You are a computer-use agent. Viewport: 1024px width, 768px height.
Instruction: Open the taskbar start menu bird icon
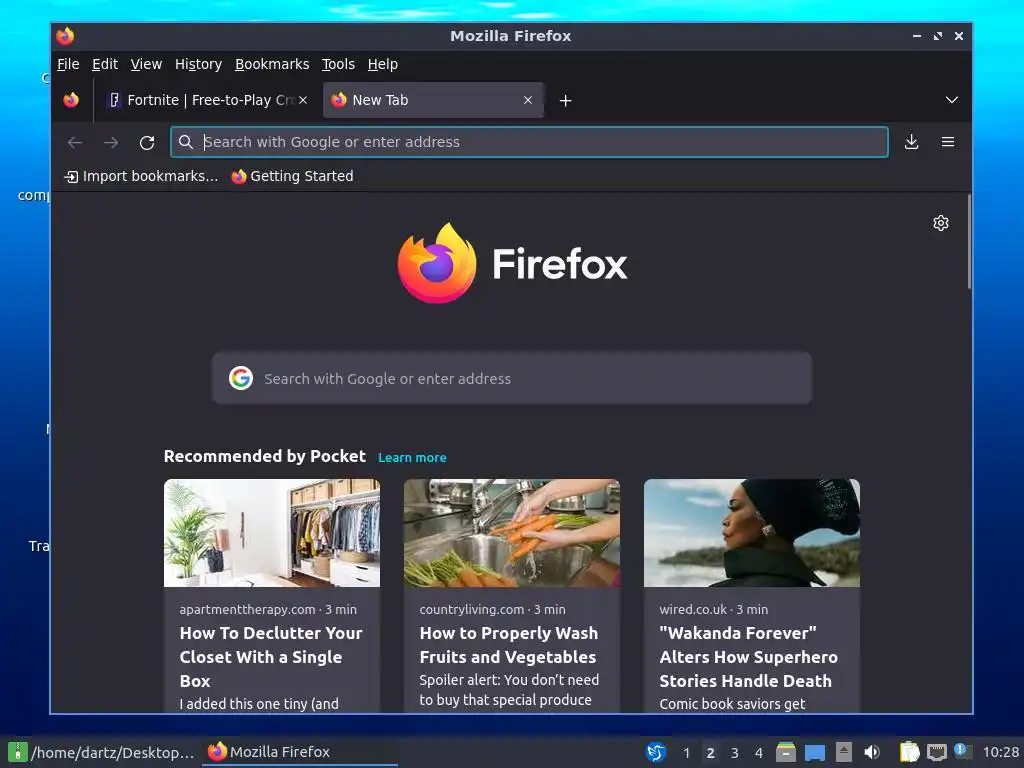tap(656, 752)
